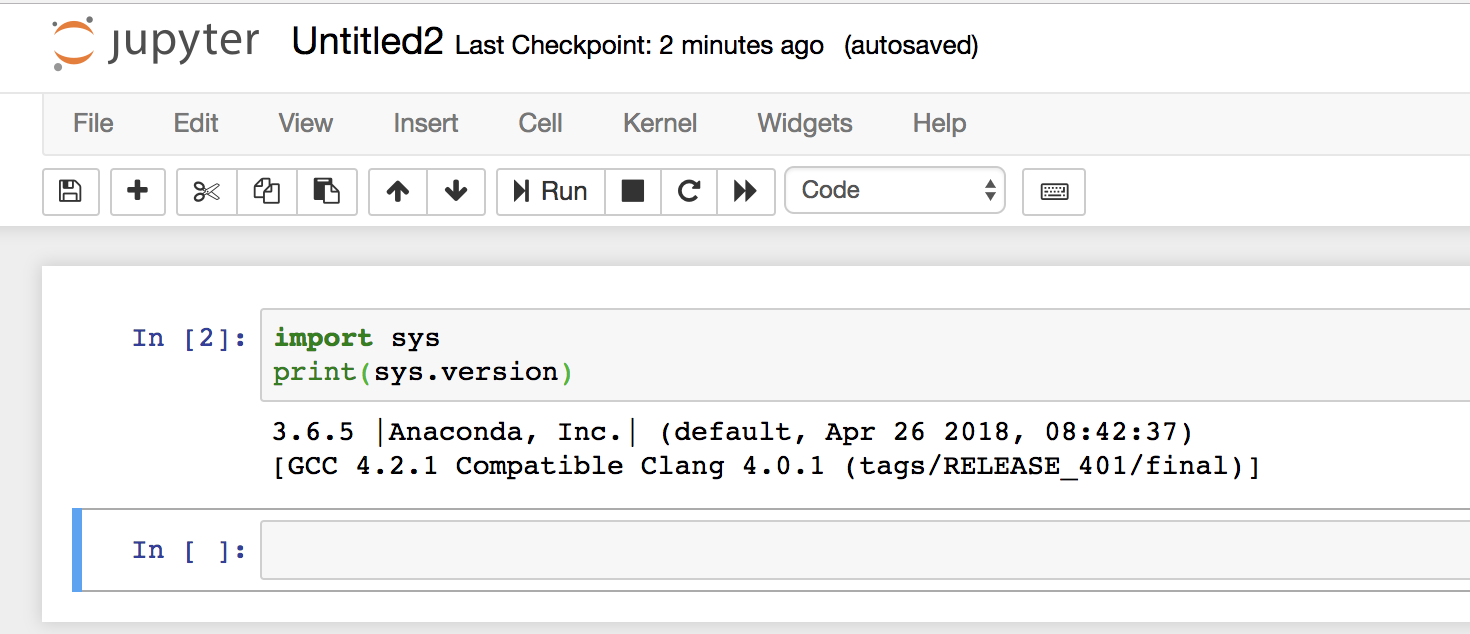Click the Jupyter logo link
The image size is (1470, 634).
[x=155, y=43]
